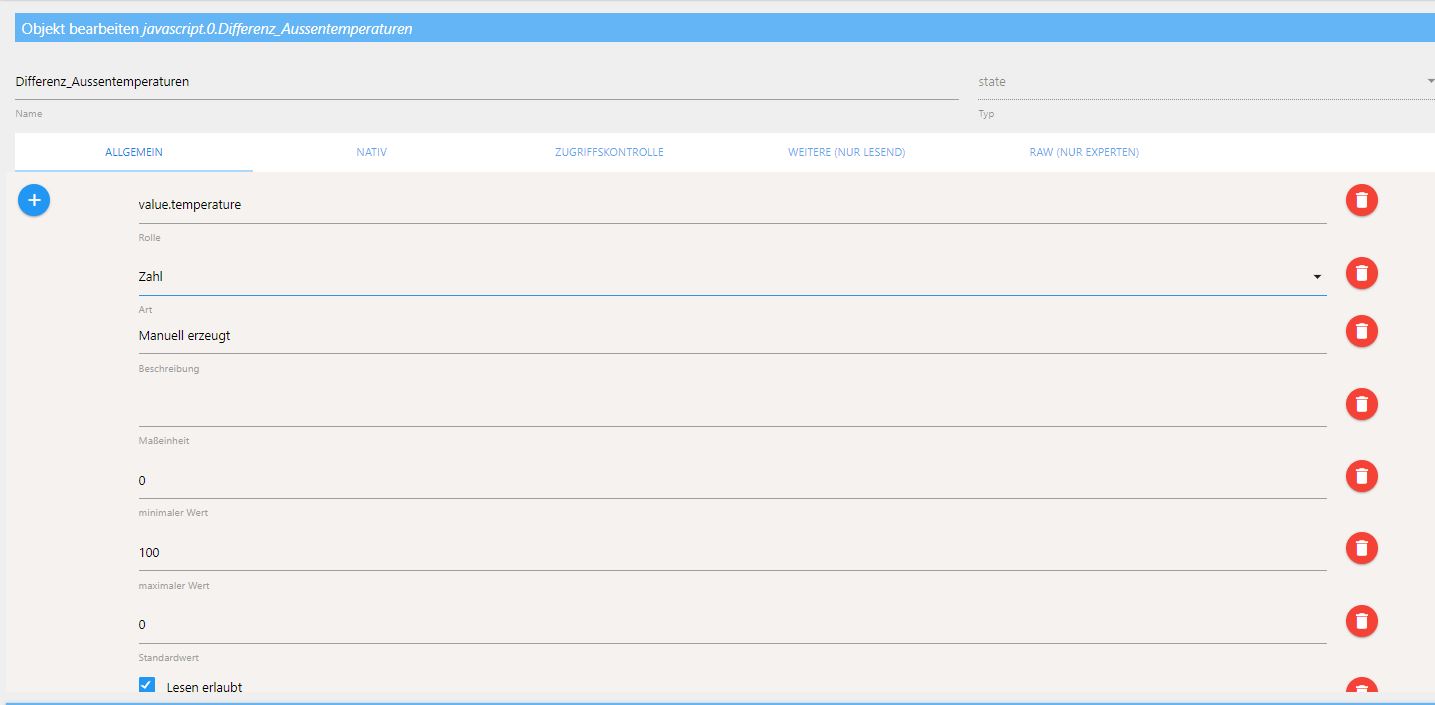Open the Art dropdown showing Zahl

pos(732,276)
